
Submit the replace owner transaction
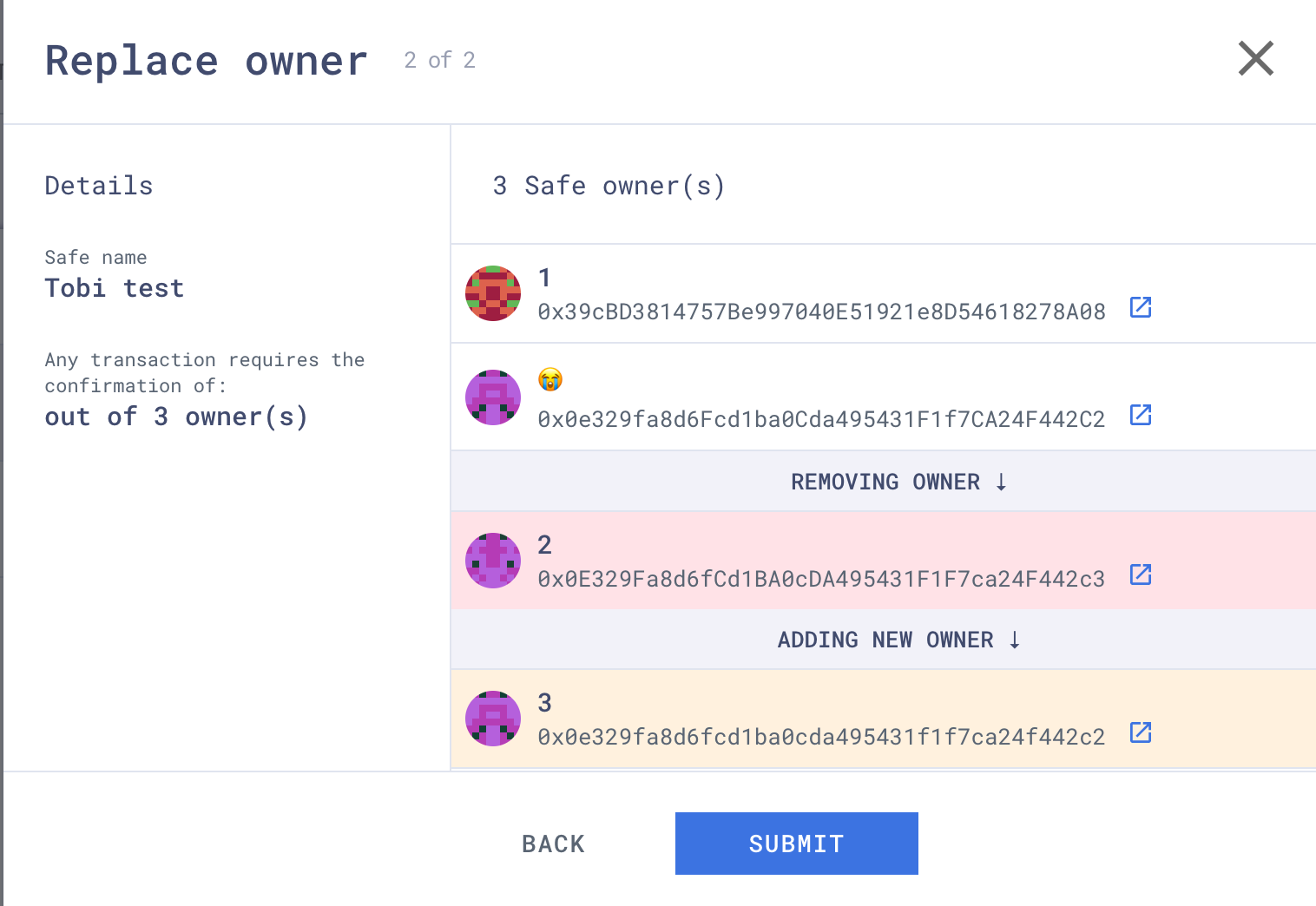[x=797, y=844]
